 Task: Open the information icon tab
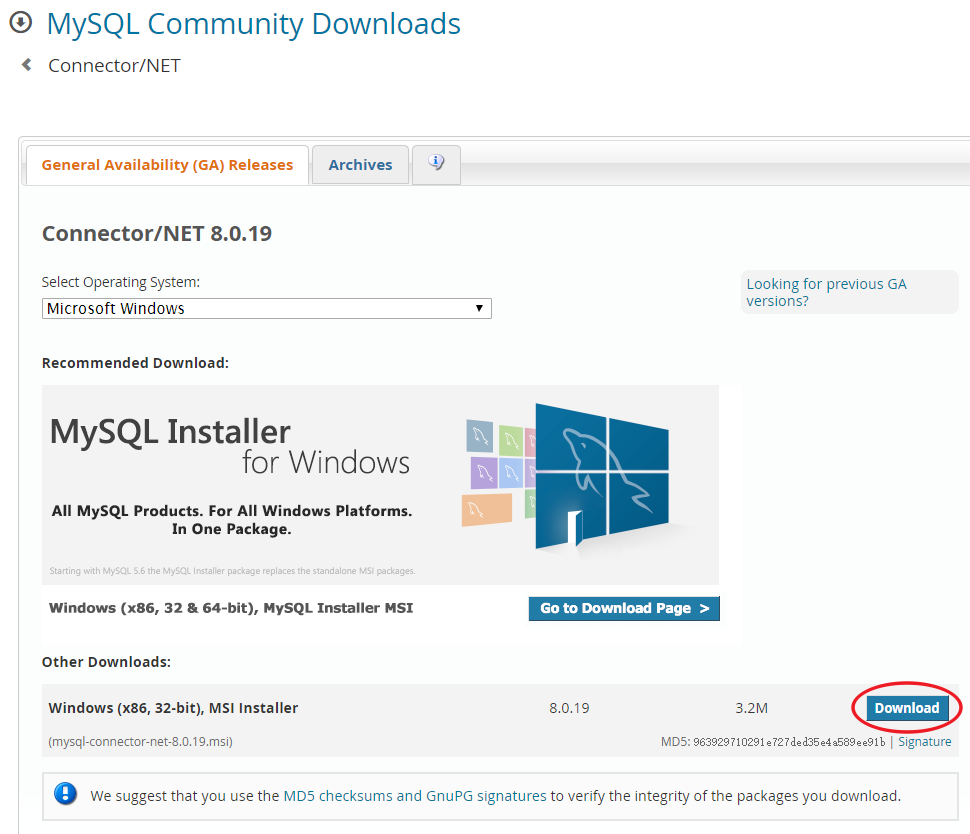pyautogui.click(x=436, y=163)
